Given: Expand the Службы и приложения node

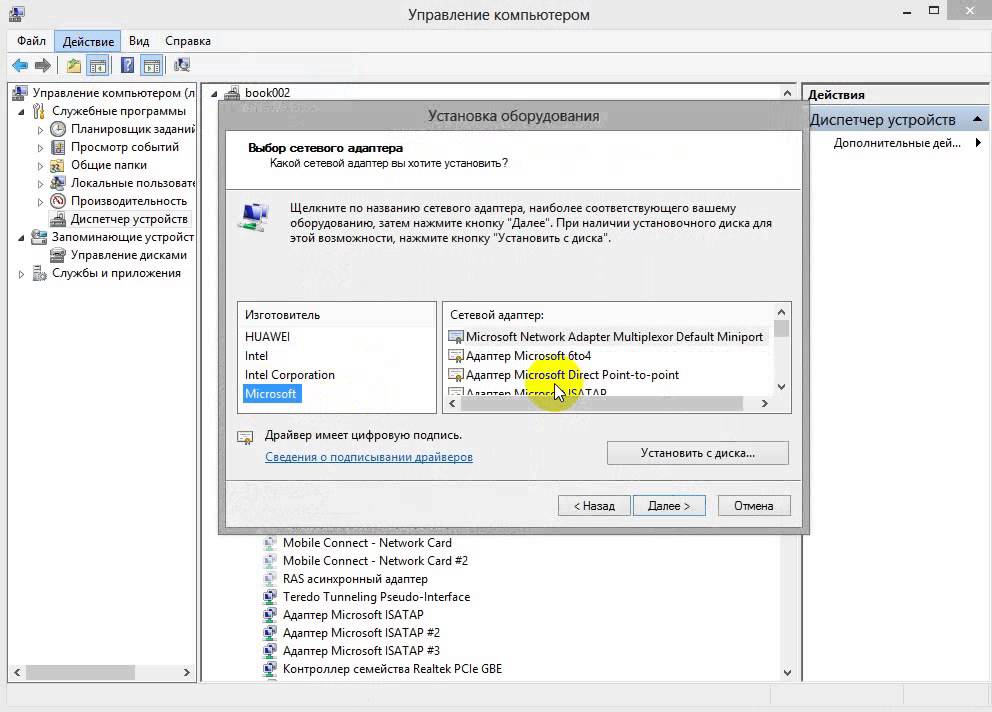Looking at the screenshot, I should 21,274.
